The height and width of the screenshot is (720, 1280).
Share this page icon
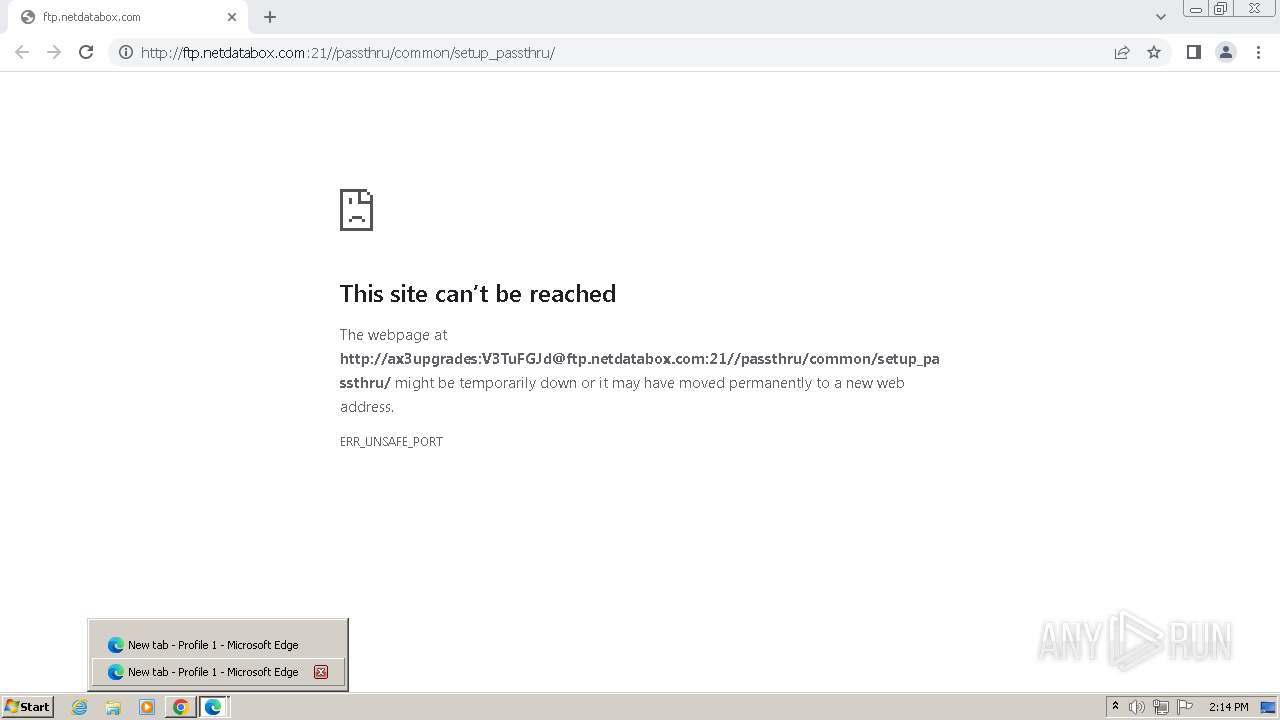click(1122, 52)
